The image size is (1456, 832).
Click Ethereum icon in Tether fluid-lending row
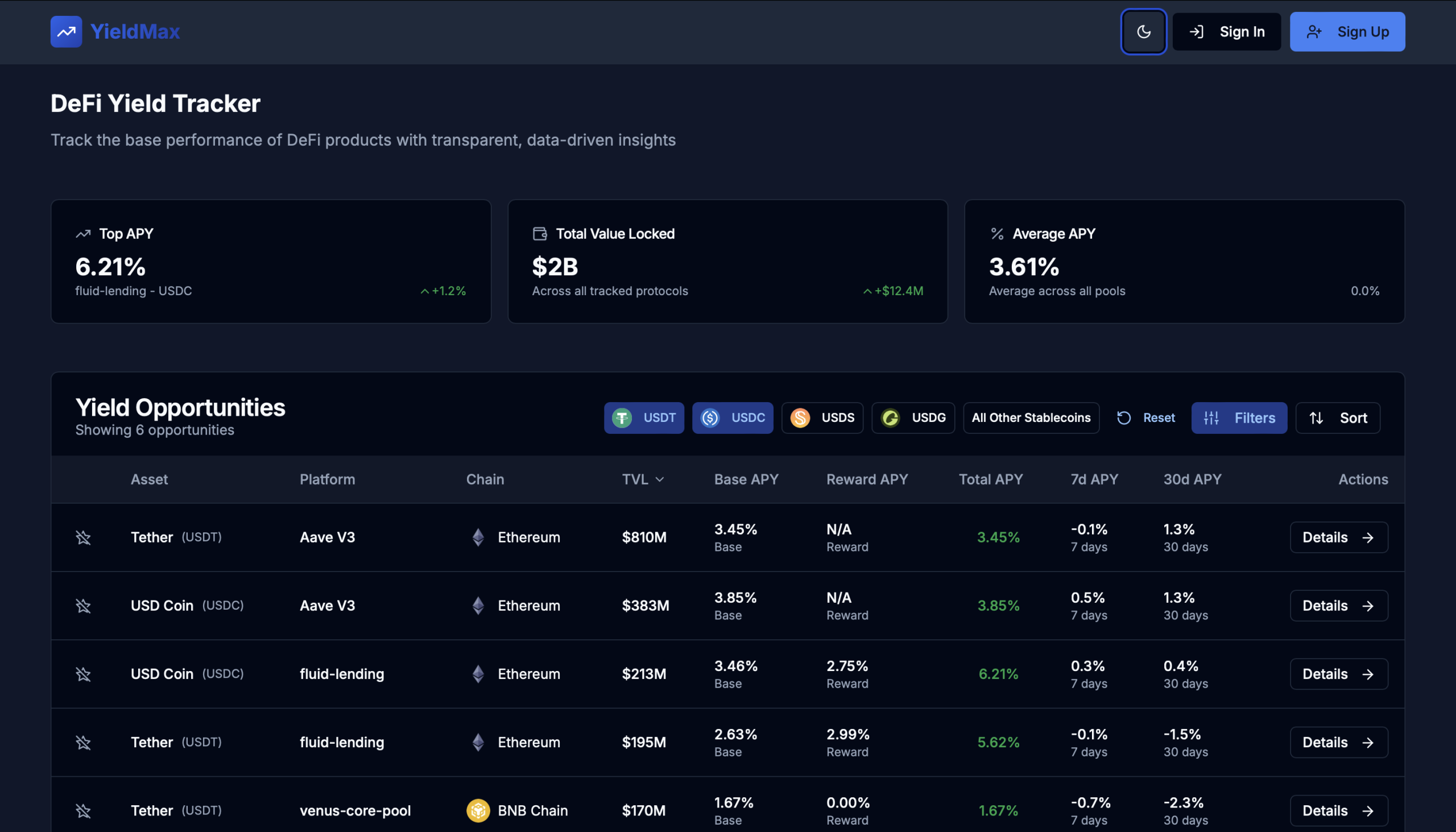[x=478, y=742]
